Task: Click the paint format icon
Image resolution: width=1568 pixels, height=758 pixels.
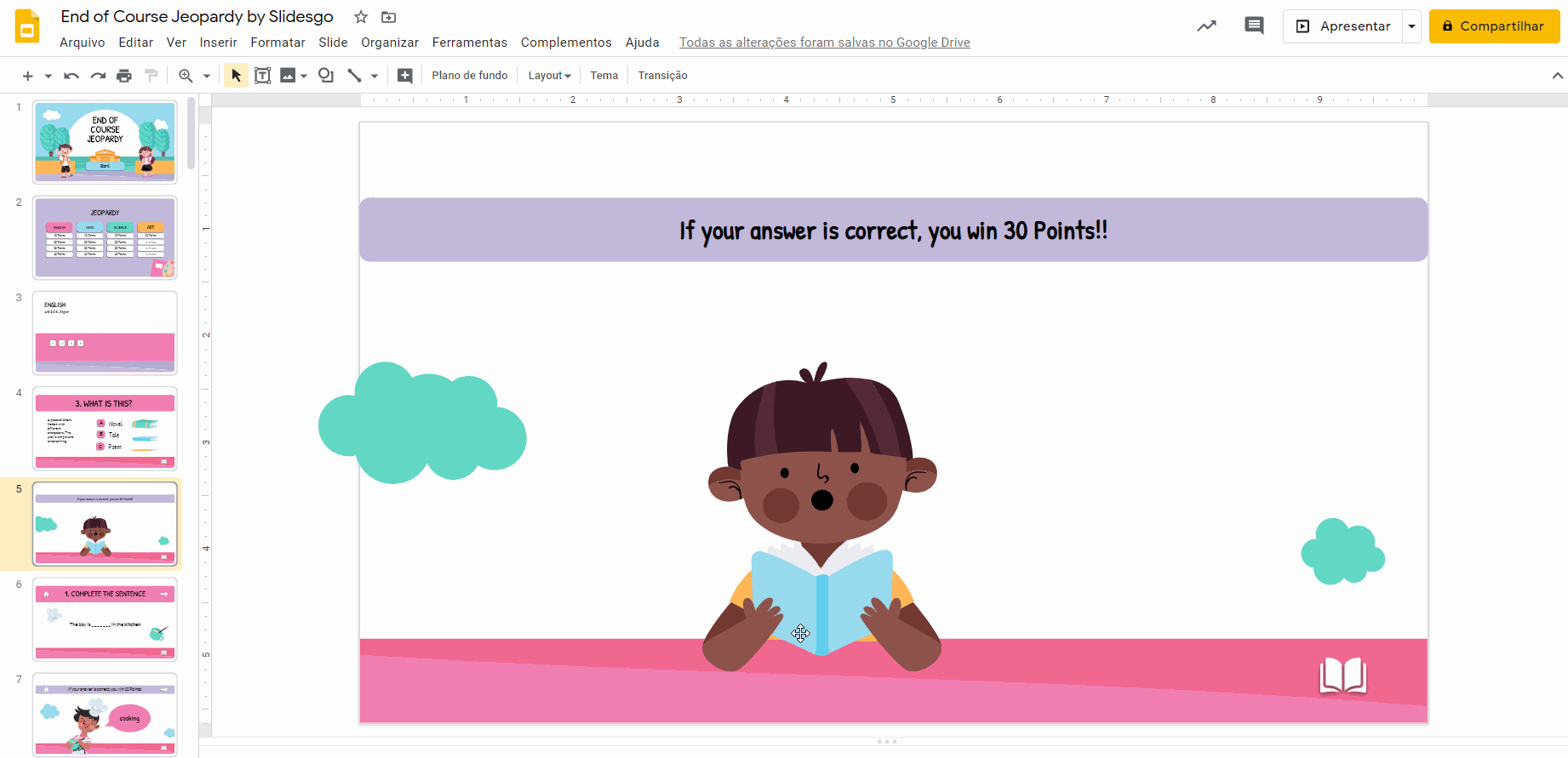Action: (152, 76)
